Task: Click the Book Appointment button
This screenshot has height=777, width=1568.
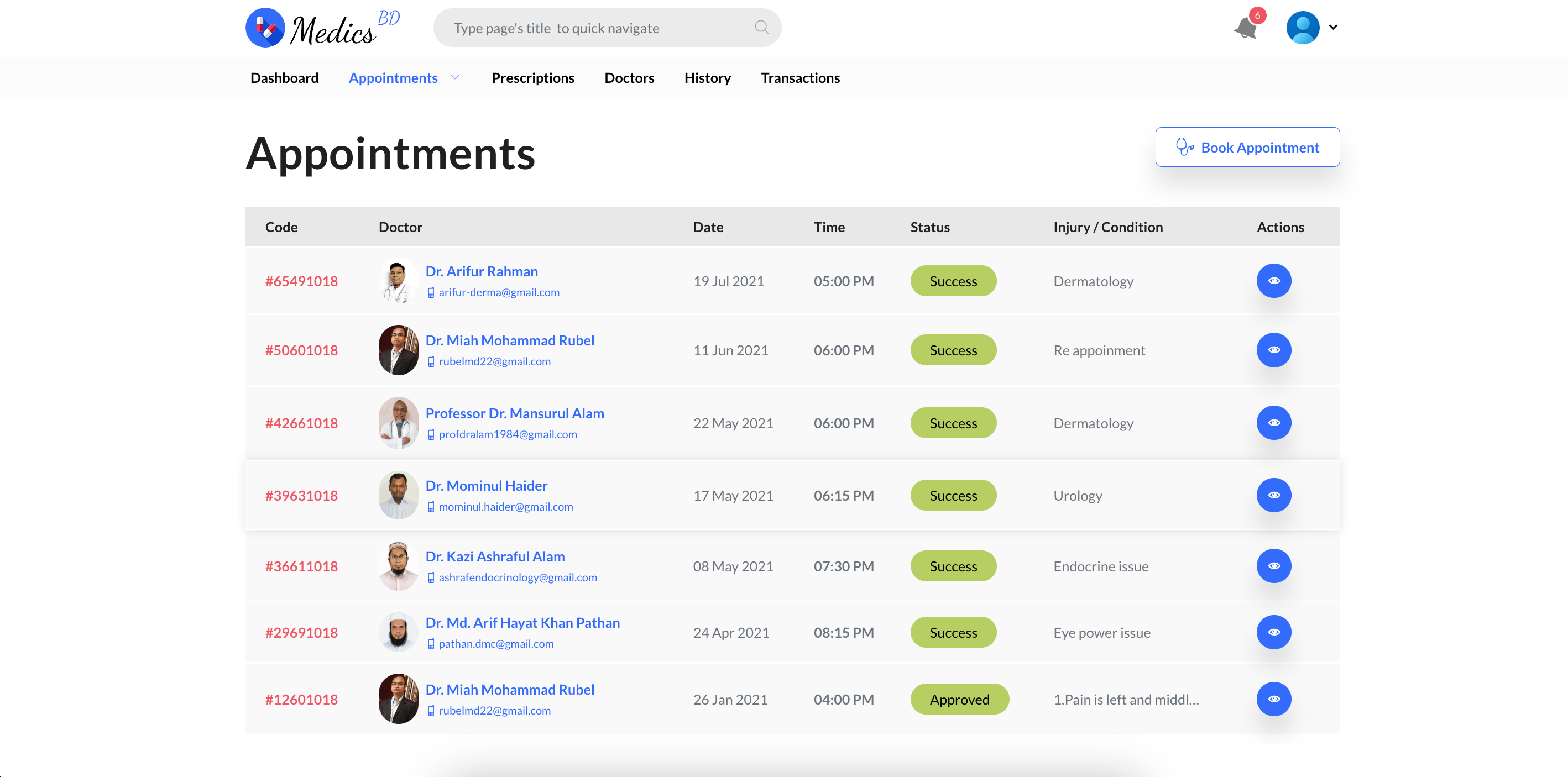Action: (1247, 147)
